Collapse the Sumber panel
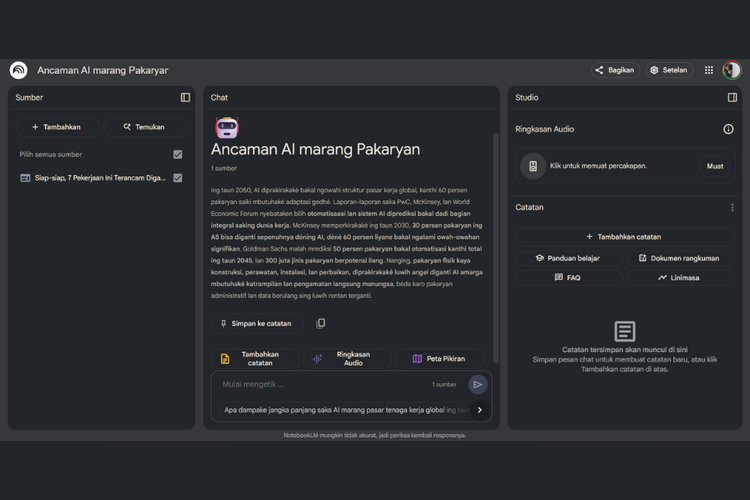750x500 pixels. click(x=185, y=97)
